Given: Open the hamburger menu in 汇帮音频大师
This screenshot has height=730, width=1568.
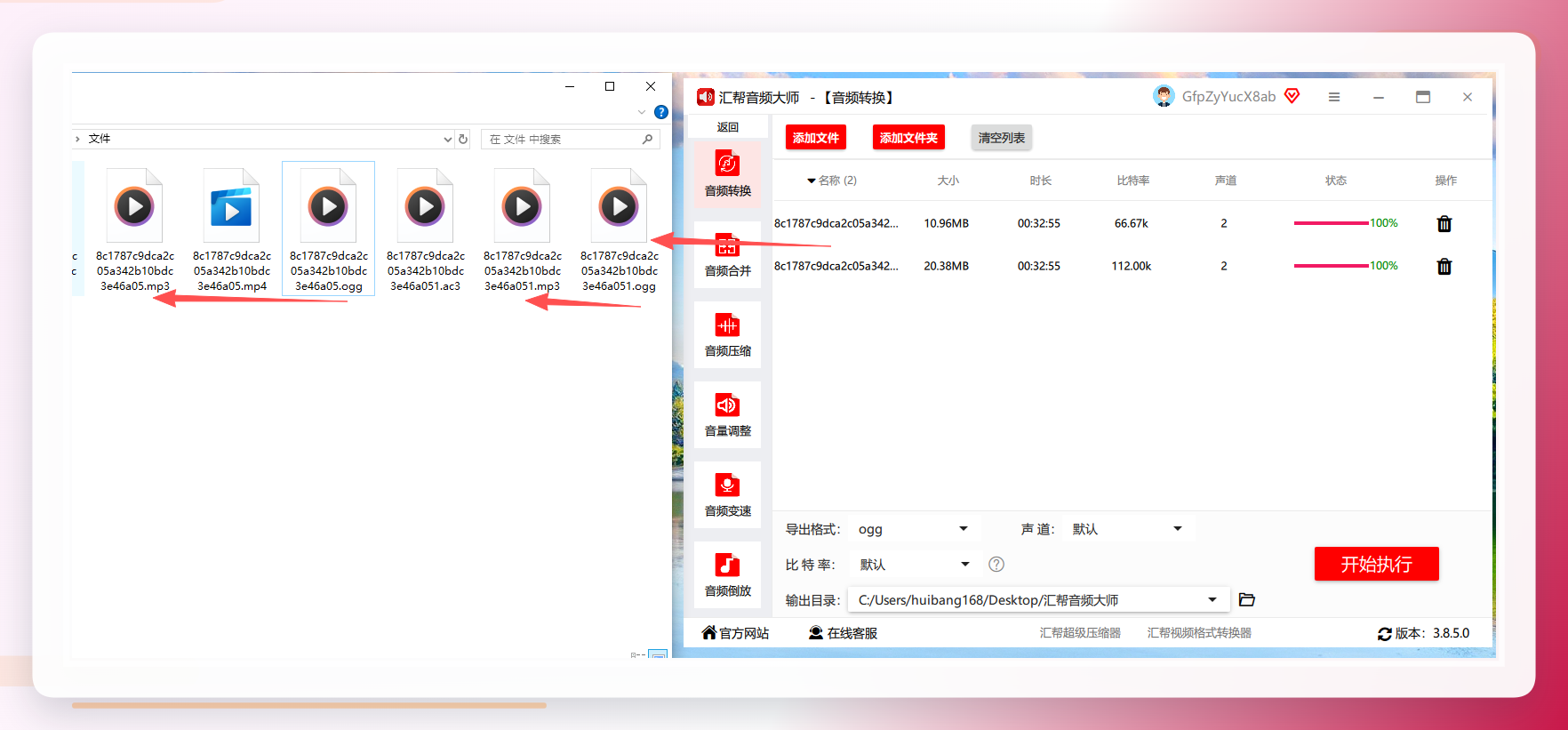Looking at the screenshot, I should pos(1334,97).
